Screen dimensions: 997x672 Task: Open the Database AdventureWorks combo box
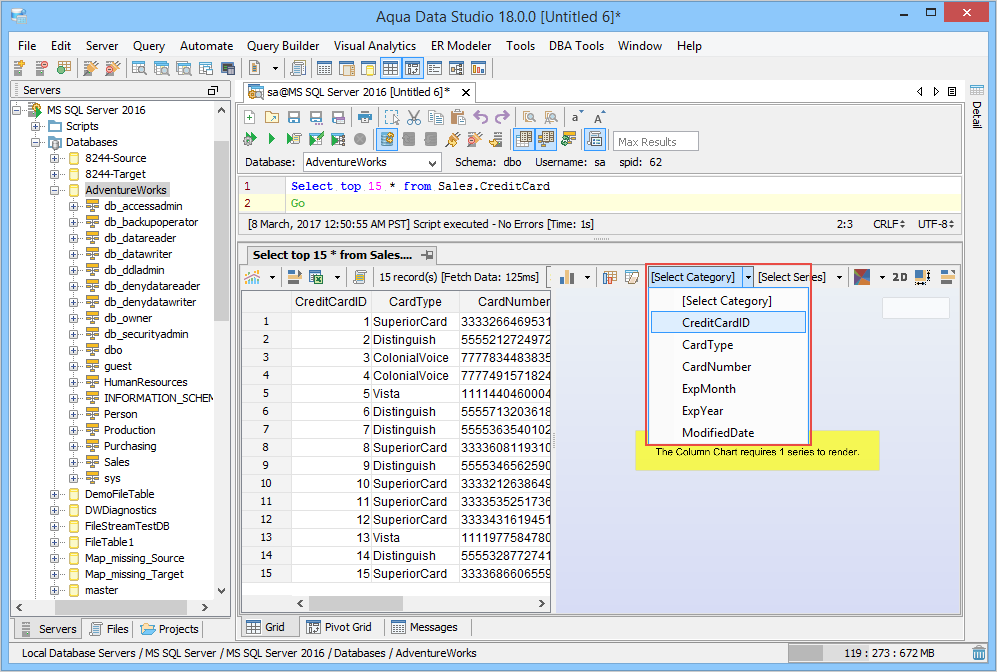tap(372, 162)
